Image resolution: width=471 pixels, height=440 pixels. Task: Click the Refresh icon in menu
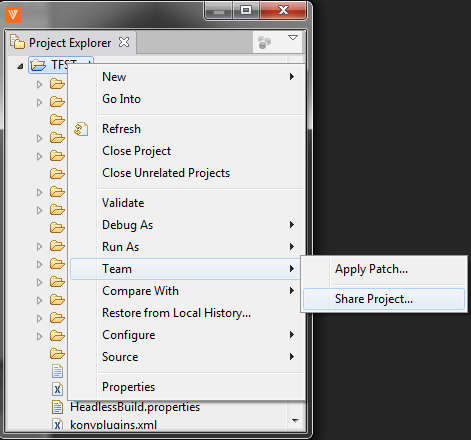click(81, 129)
